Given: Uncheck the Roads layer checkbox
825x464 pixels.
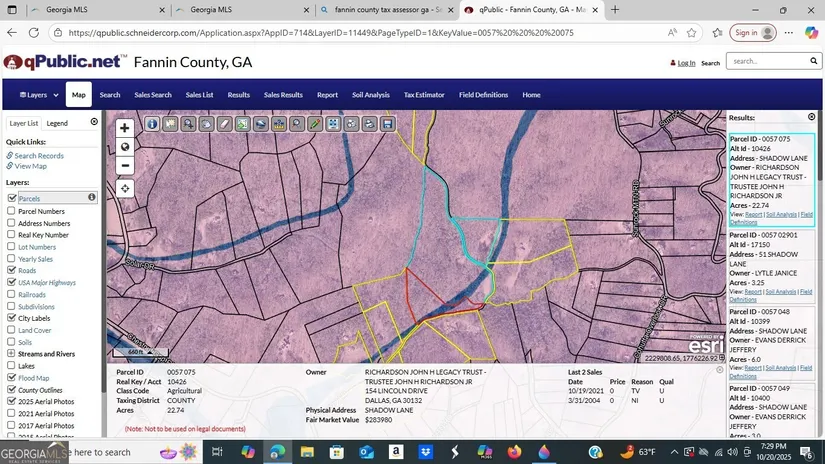Looking at the screenshot, I should point(12,270).
